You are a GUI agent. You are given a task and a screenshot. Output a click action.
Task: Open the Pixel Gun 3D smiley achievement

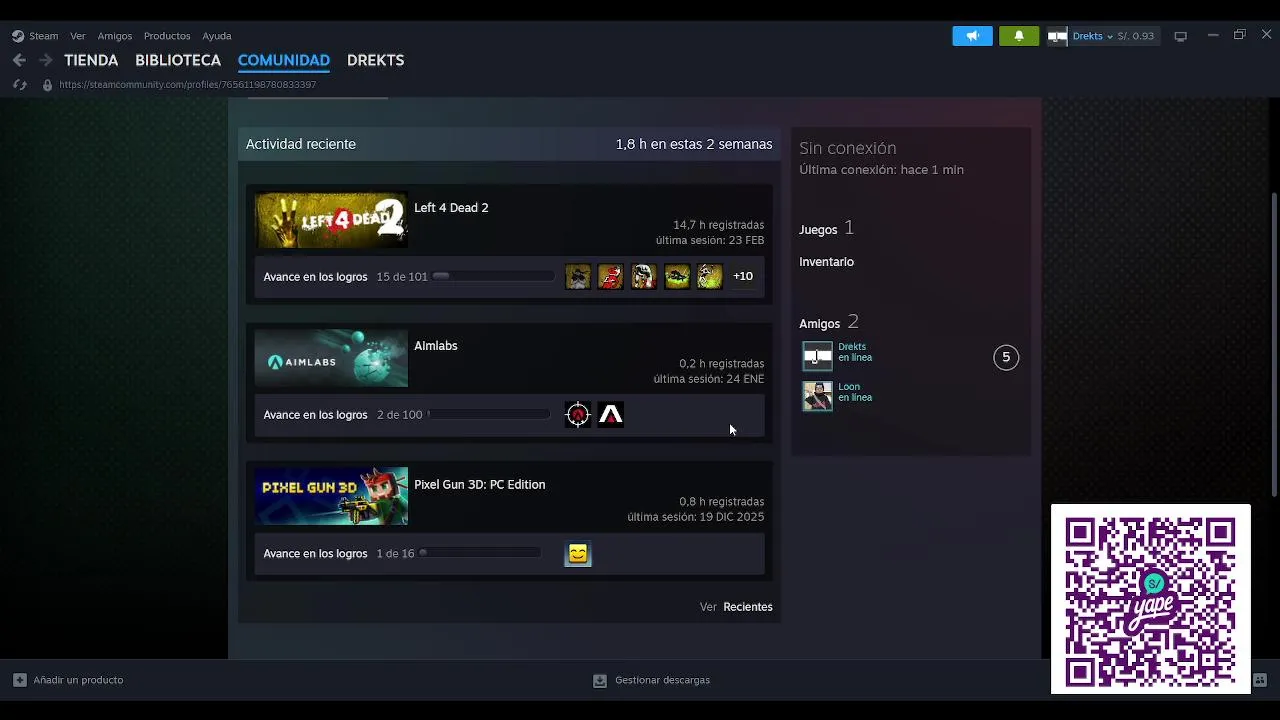(578, 554)
